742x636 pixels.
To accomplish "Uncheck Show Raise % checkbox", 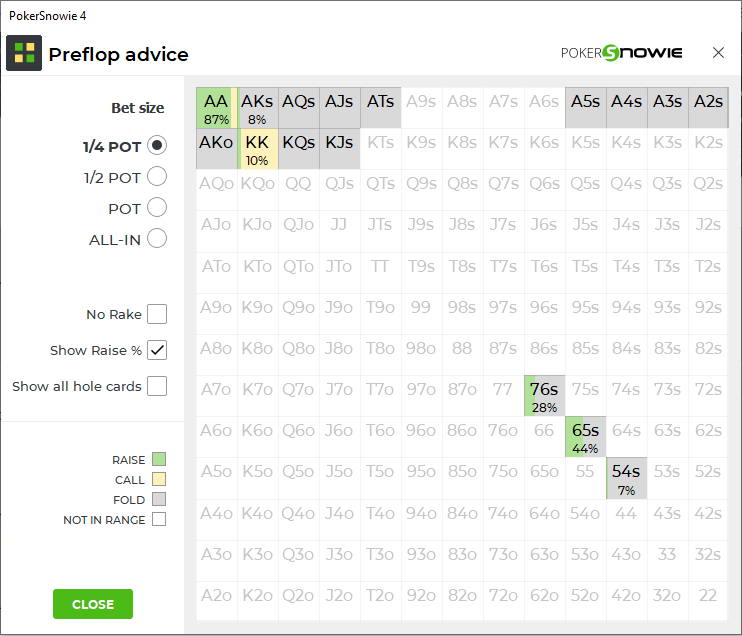I will [x=157, y=350].
